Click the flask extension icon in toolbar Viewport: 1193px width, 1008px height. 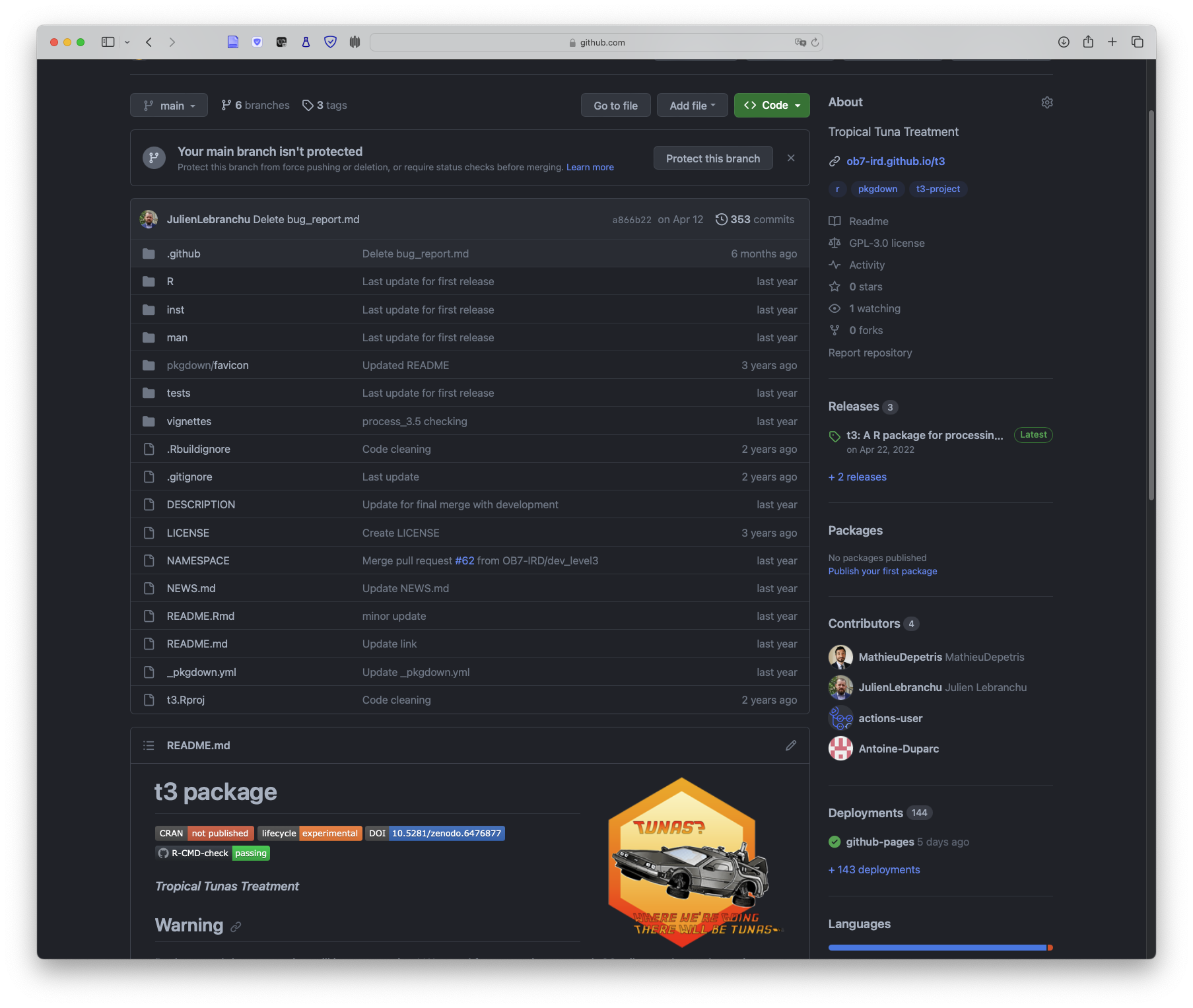[306, 42]
